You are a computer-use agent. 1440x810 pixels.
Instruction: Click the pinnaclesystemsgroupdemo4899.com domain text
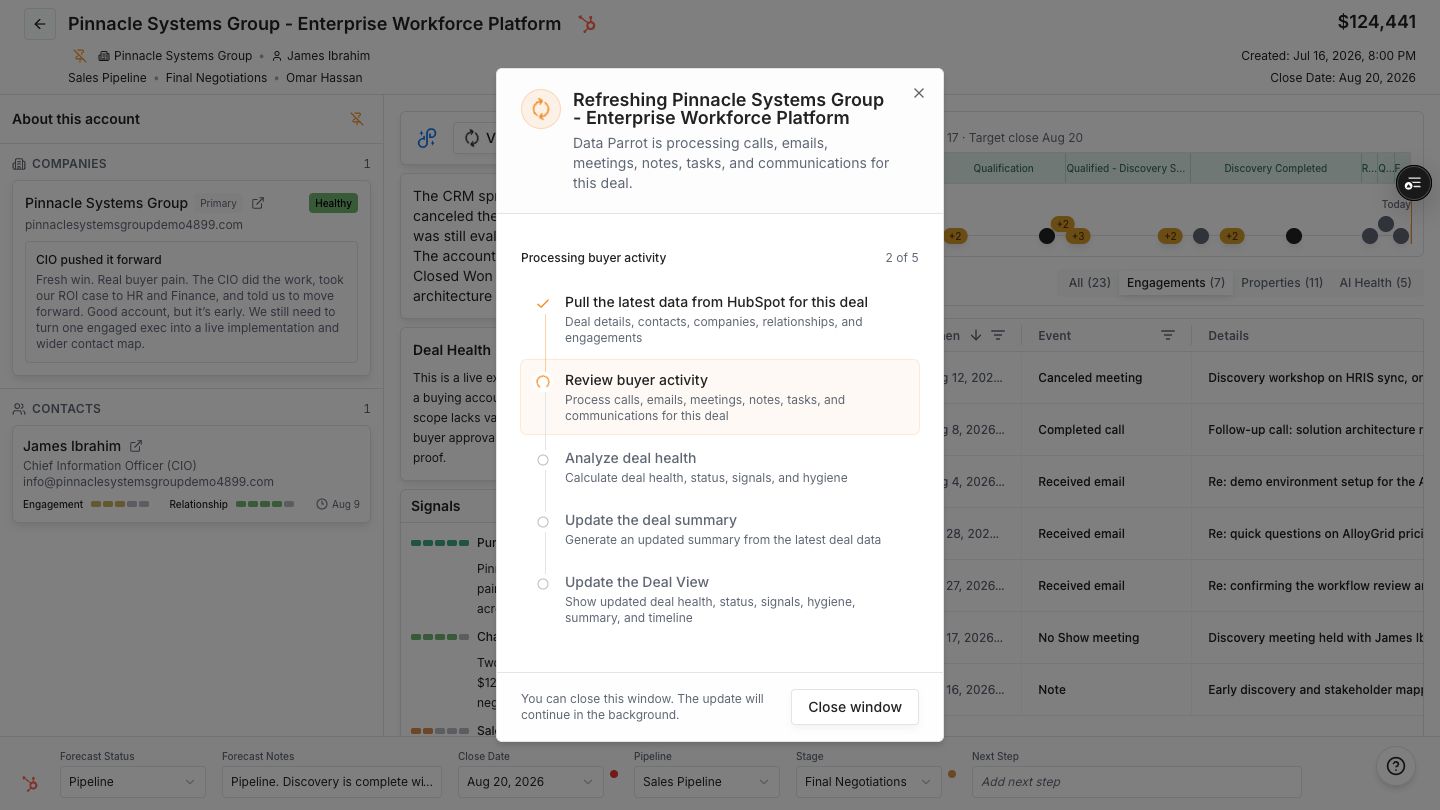[134, 225]
